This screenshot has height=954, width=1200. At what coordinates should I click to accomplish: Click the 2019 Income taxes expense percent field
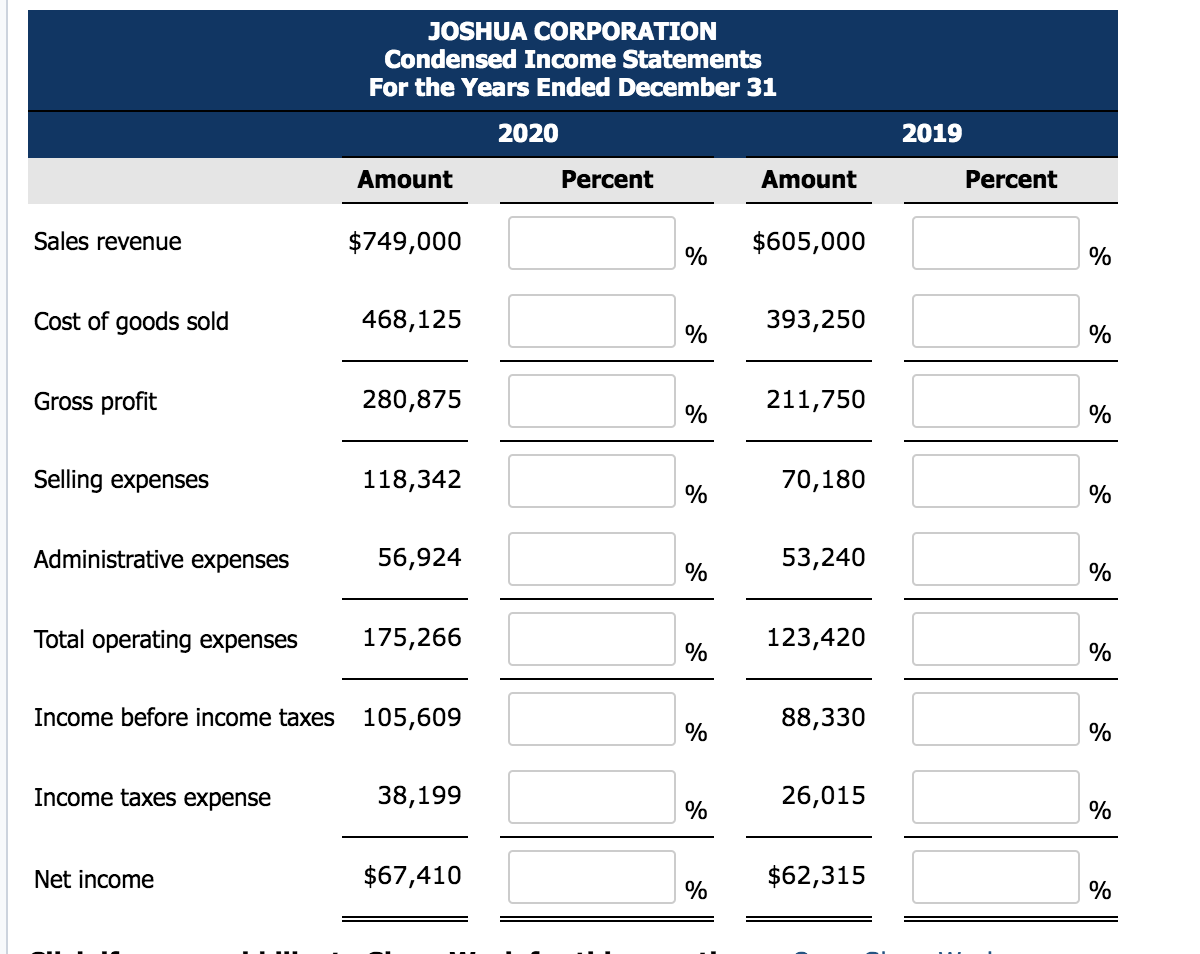point(995,796)
